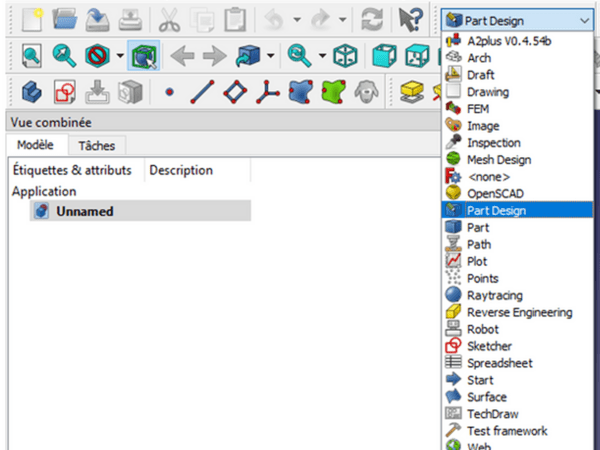Viewport: 600px width, 450px height.
Task: Click the Refresh recompute icon
Action: pos(372,19)
